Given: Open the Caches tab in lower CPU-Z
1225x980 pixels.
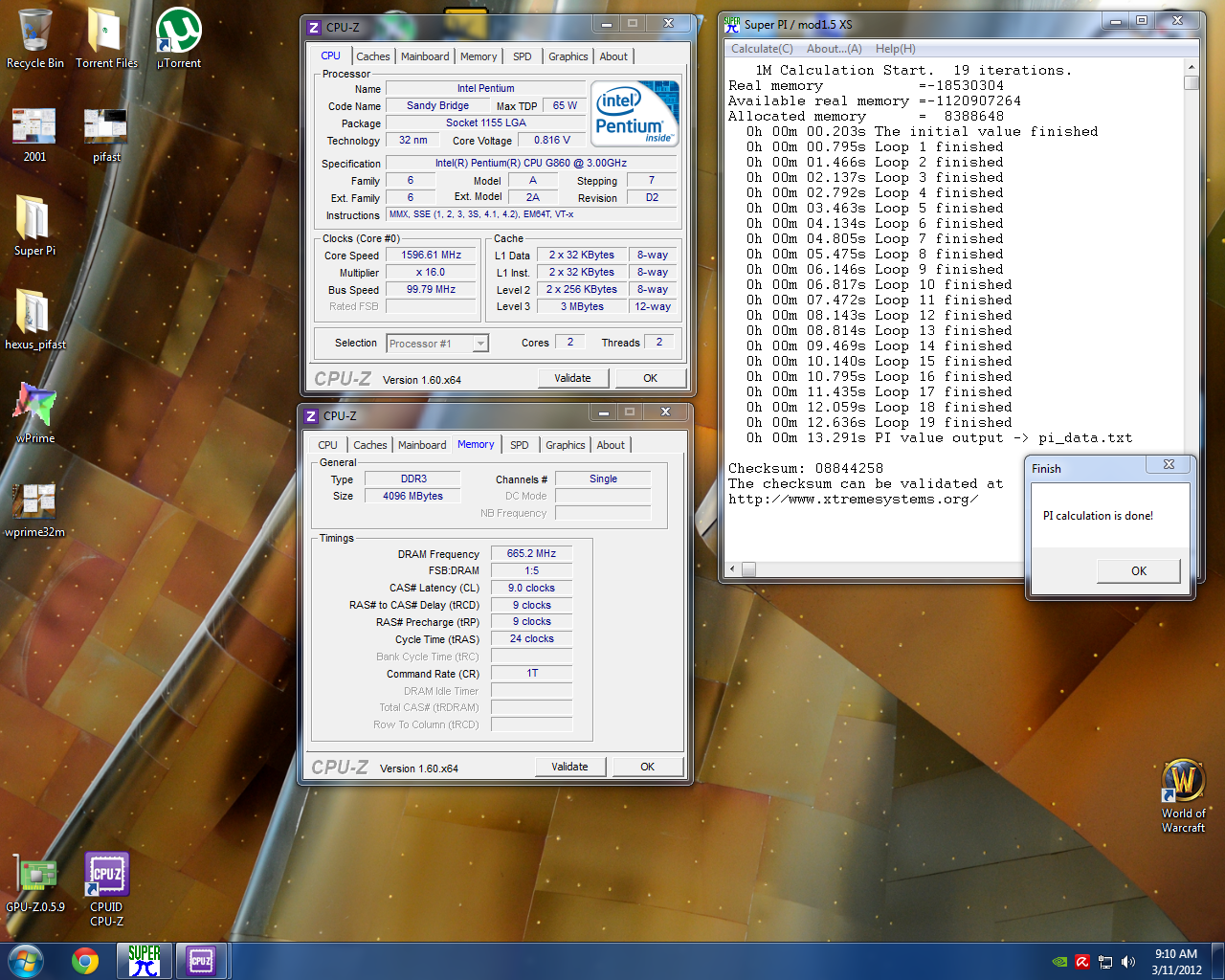Looking at the screenshot, I should [x=369, y=445].
